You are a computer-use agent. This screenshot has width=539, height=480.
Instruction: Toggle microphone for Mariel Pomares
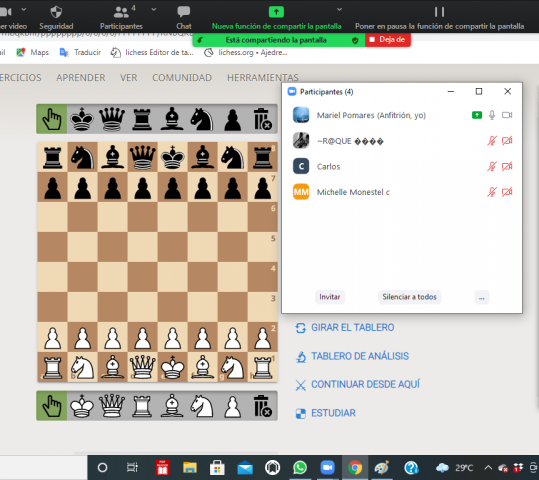[492, 115]
